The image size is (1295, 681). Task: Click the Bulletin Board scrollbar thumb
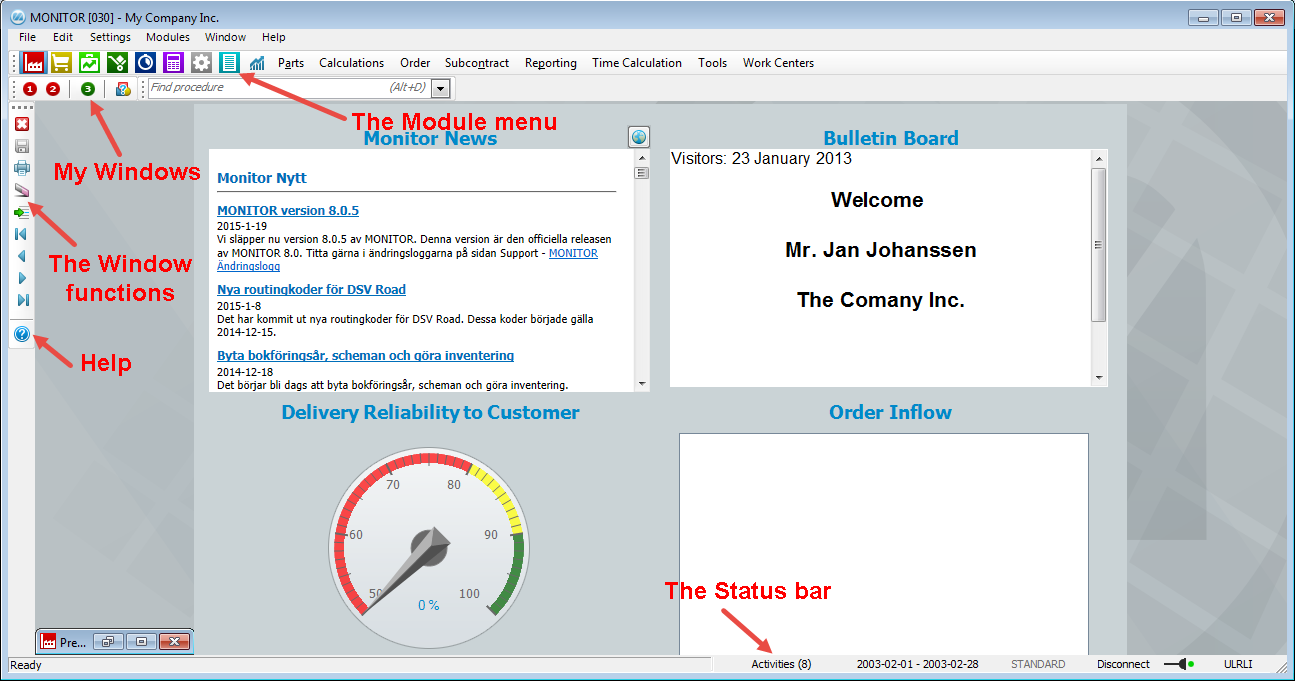[x=1099, y=245]
